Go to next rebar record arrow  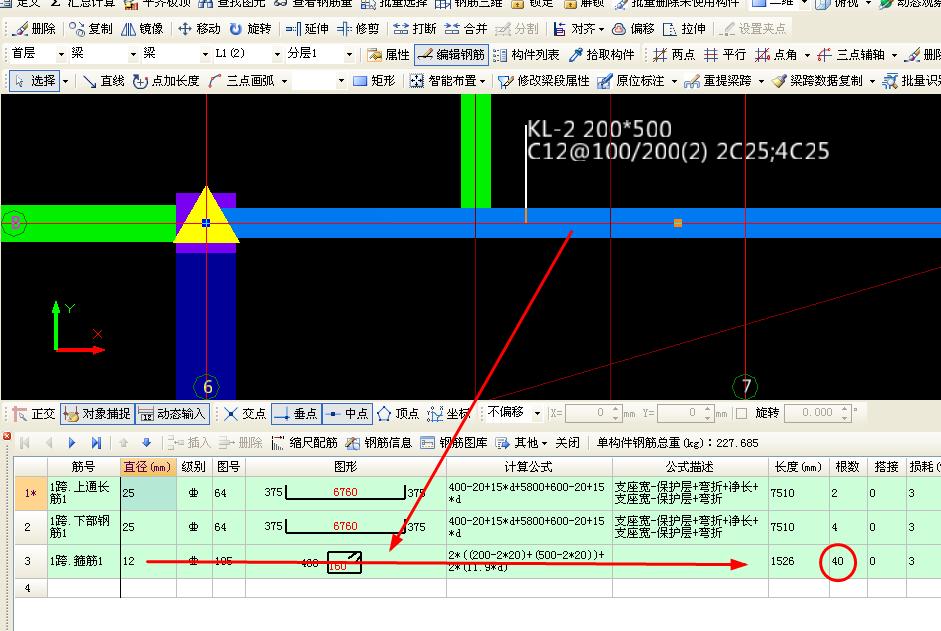[x=72, y=443]
